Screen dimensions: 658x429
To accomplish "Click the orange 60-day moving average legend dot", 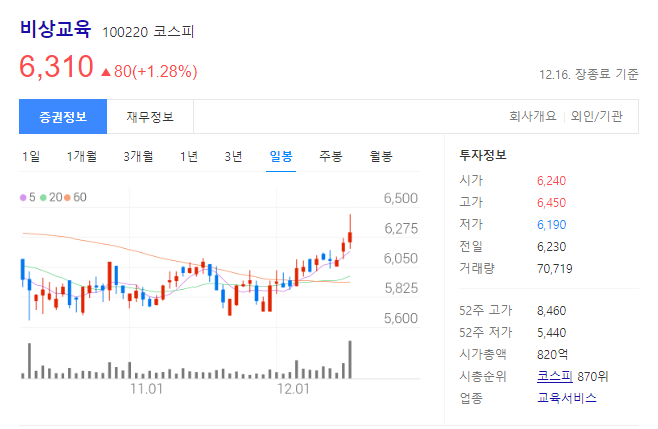I will [67, 197].
